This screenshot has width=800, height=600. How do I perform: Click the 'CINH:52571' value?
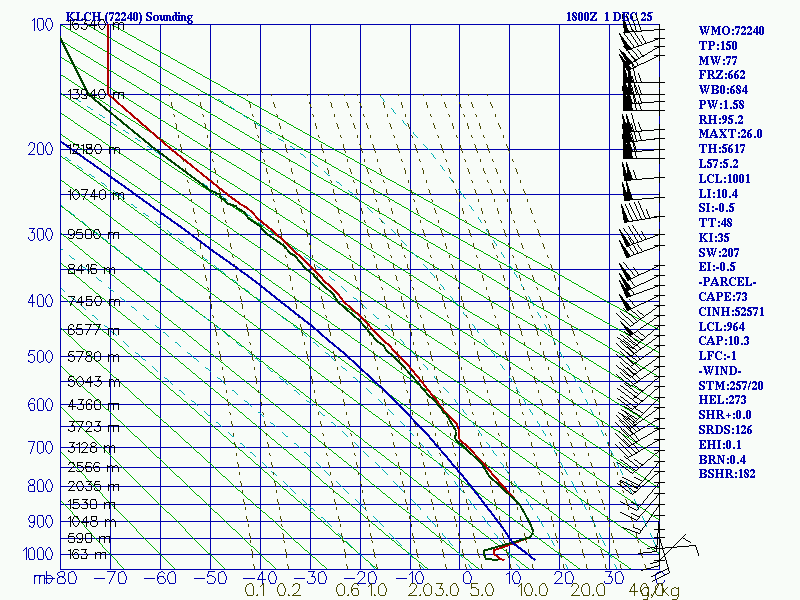point(731,312)
